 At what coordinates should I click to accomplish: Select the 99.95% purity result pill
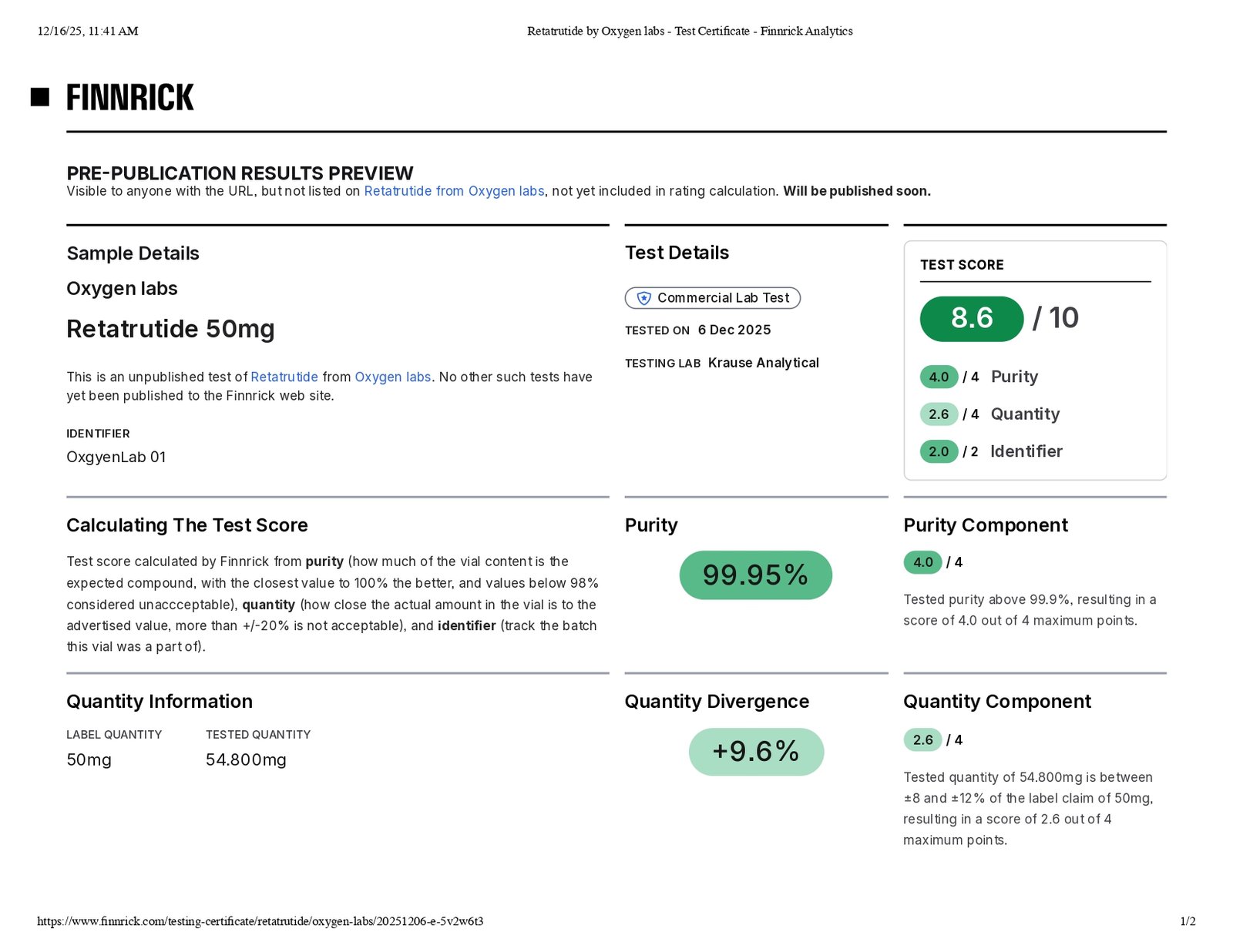click(755, 575)
